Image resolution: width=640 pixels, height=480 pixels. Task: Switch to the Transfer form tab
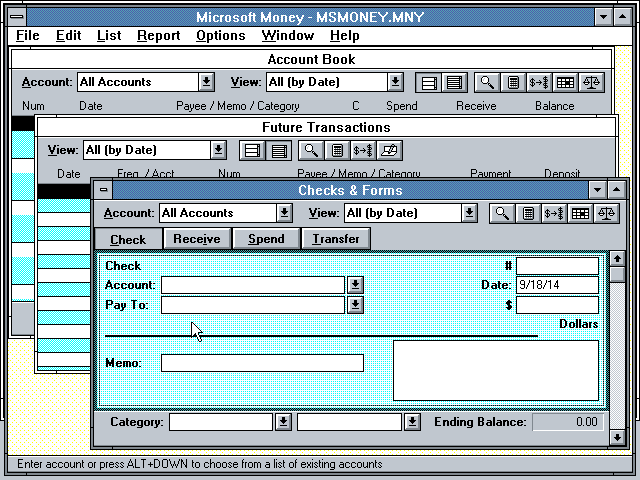tap(335, 239)
